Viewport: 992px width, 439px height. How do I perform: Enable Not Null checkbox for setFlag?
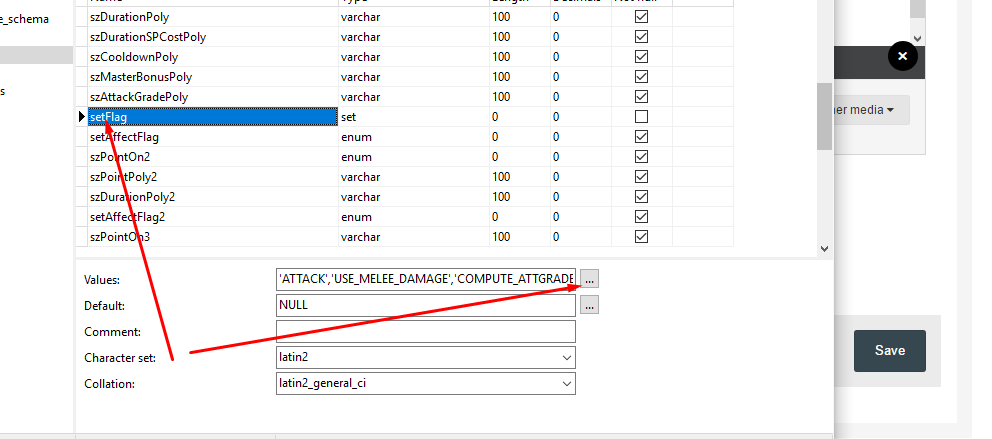641,117
